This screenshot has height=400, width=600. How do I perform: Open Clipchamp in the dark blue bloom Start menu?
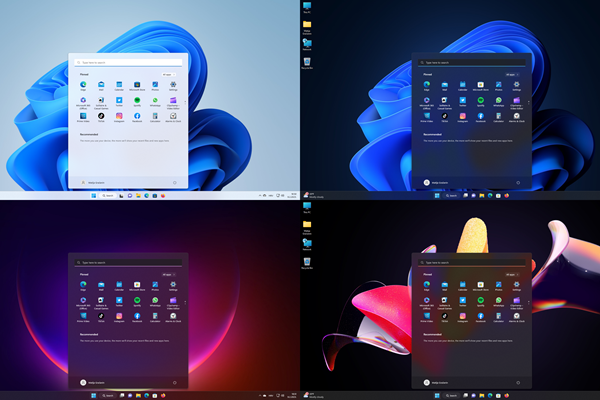click(x=517, y=101)
